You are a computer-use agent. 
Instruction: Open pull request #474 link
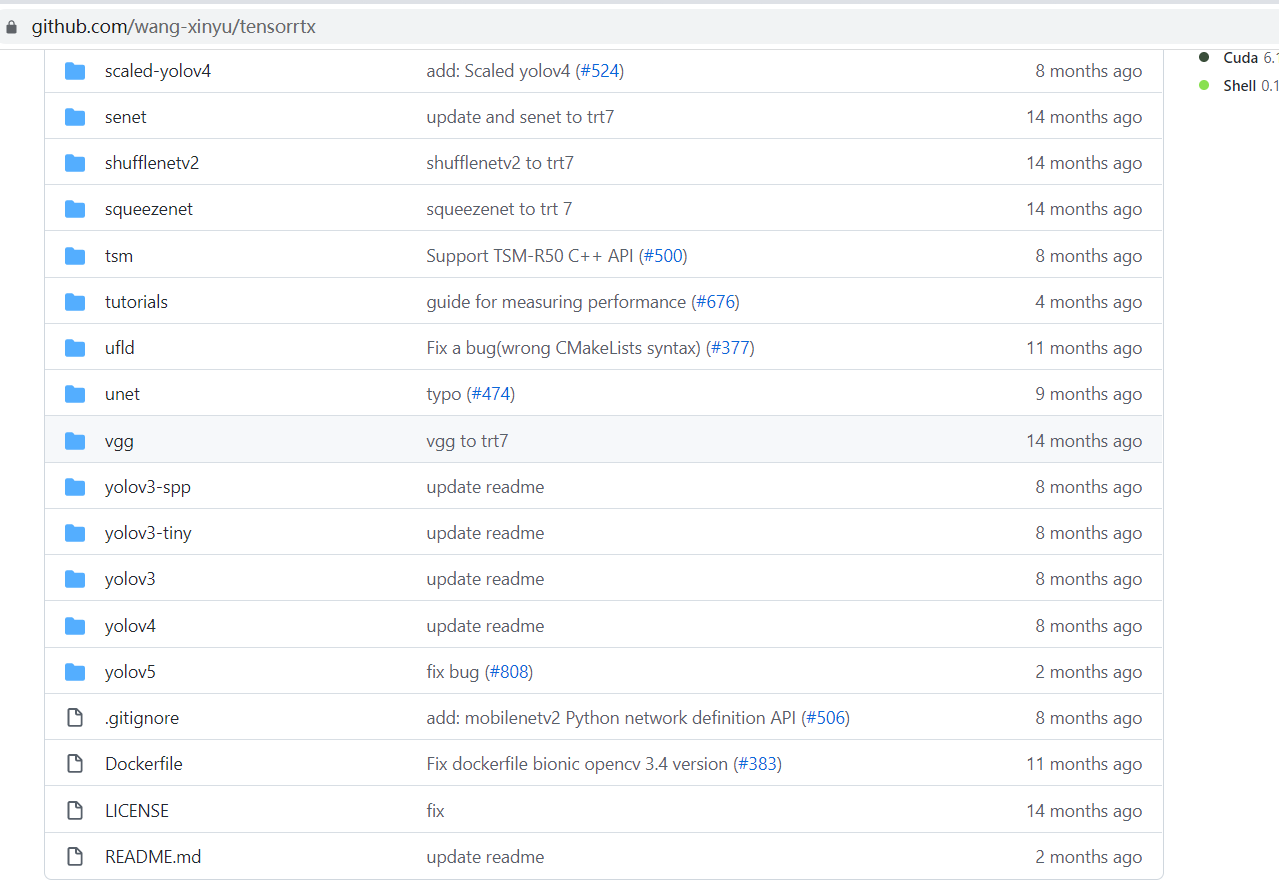tap(491, 394)
